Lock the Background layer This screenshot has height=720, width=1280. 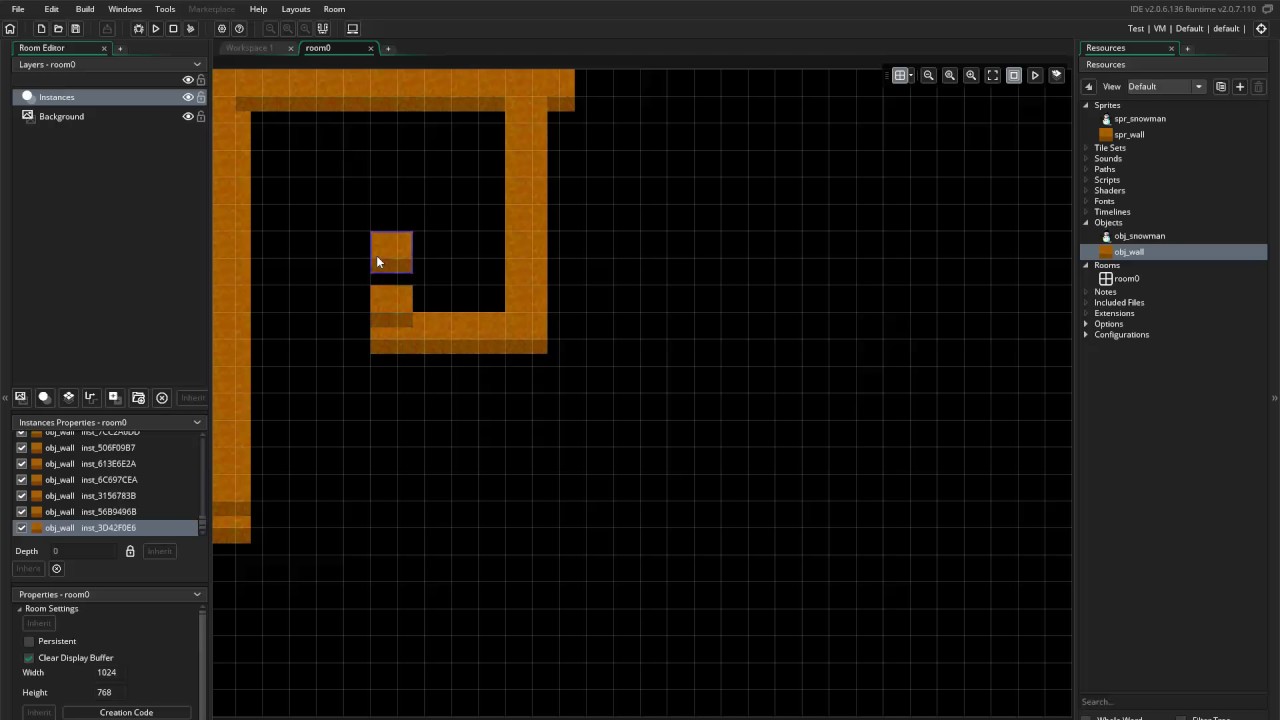(201, 116)
